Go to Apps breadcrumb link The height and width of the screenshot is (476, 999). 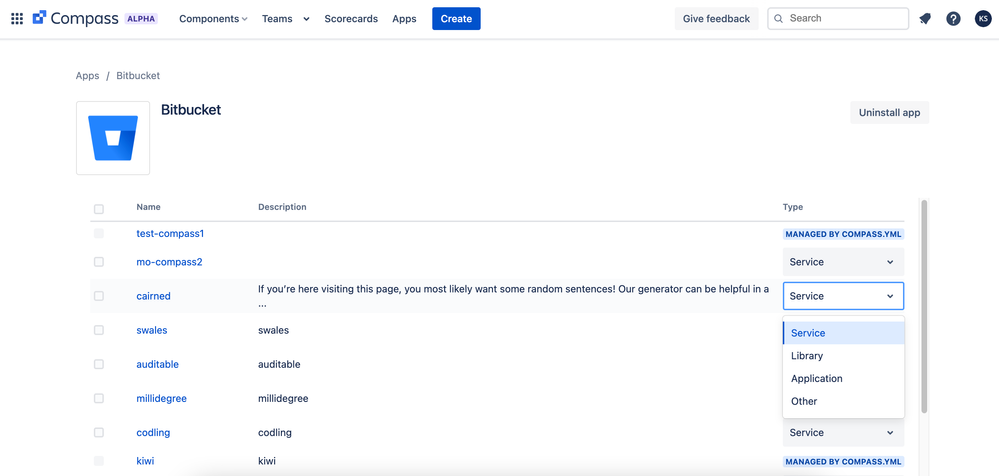(x=87, y=75)
